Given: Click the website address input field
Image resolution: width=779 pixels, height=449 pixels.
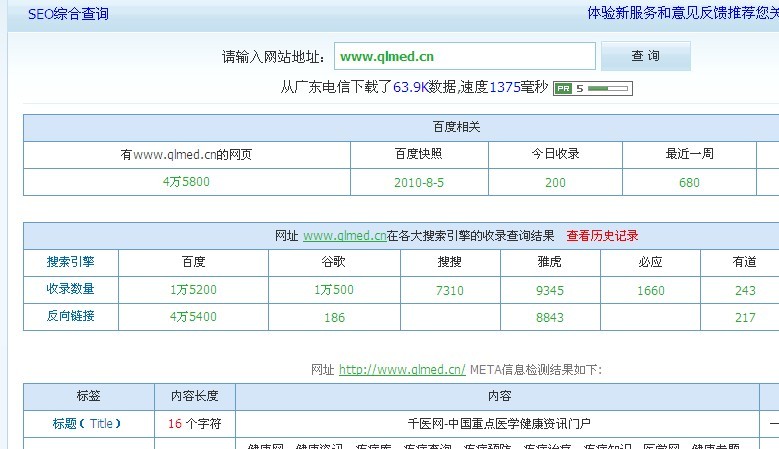Looking at the screenshot, I should pos(465,56).
